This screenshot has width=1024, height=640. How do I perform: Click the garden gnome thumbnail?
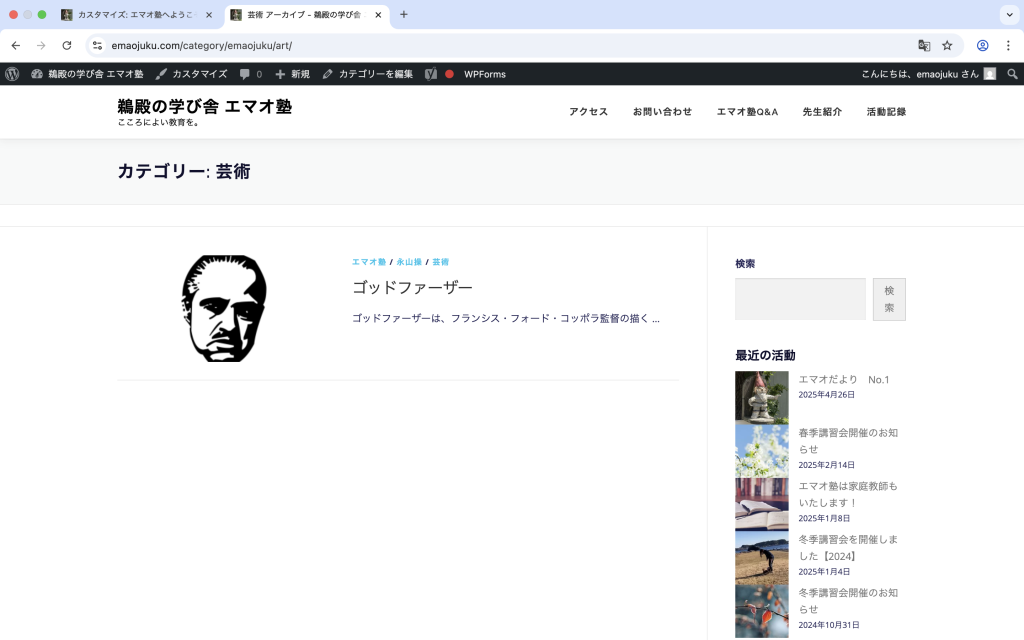pos(761,398)
